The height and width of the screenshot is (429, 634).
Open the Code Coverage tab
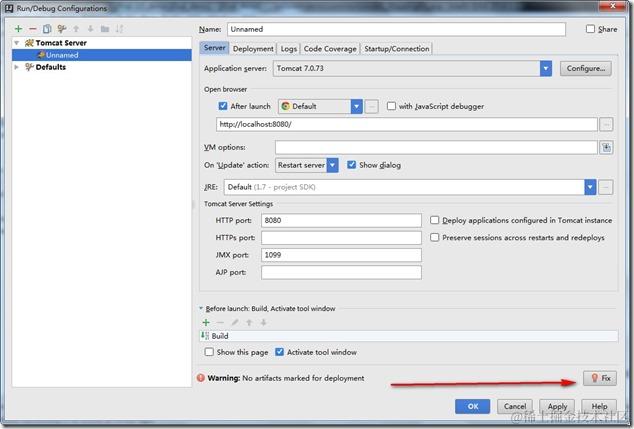[x=330, y=49]
